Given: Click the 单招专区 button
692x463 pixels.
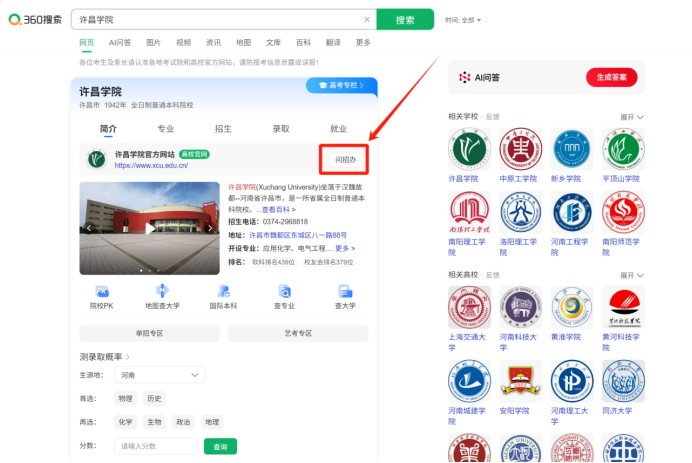Looking at the screenshot, I should 150,333.
